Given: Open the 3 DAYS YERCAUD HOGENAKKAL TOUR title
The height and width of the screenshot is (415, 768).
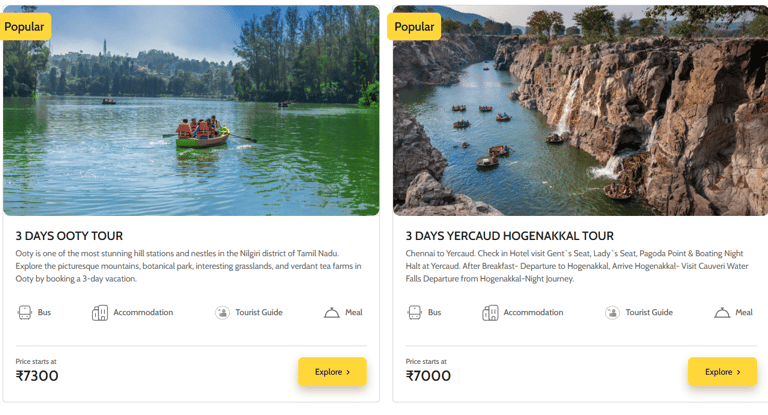Looking at the screenshot, I should tap(509, 236).
